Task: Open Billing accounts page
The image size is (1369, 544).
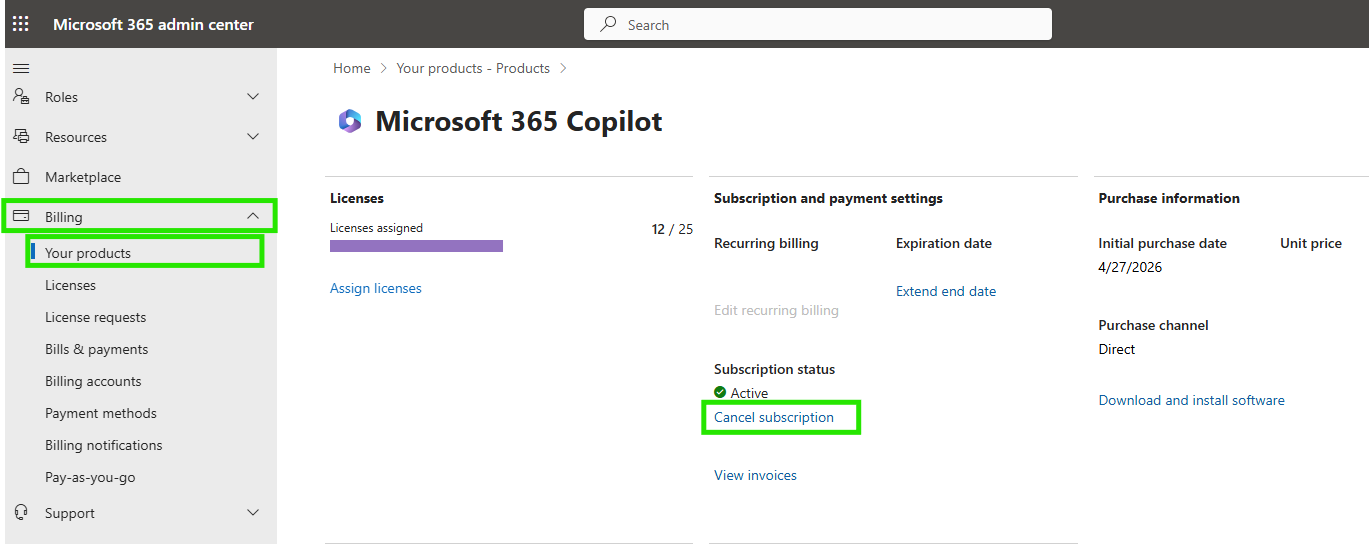Action: pos(93,381)
